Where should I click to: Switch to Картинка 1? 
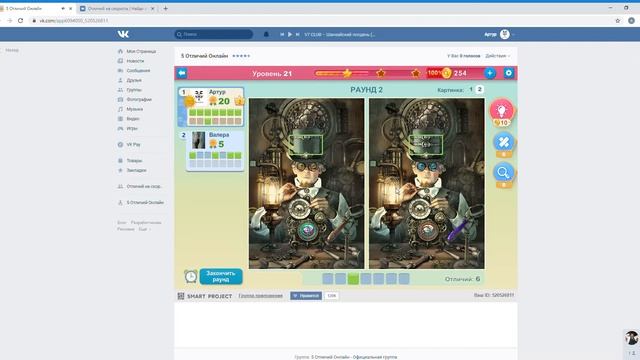tap(471, 89)
